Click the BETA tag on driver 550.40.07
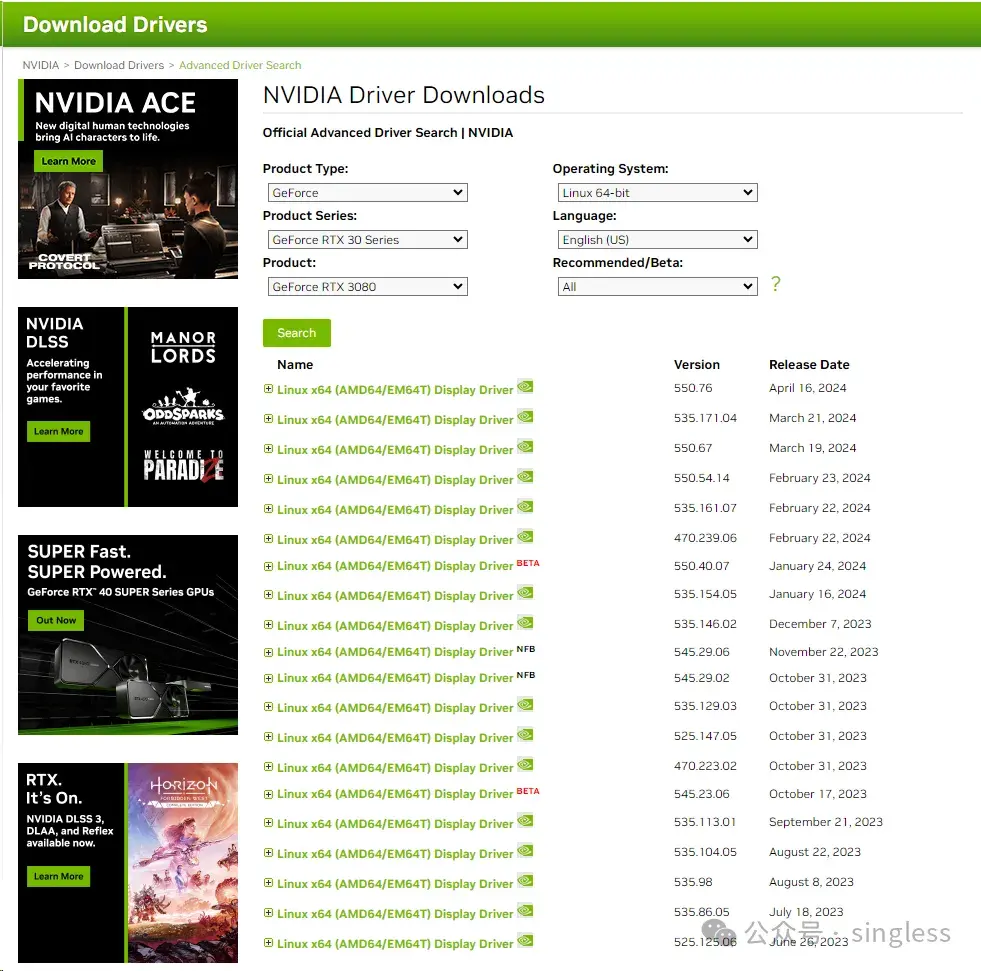The height and width of the screenshot is (971, 981). (x=527, y=563)
